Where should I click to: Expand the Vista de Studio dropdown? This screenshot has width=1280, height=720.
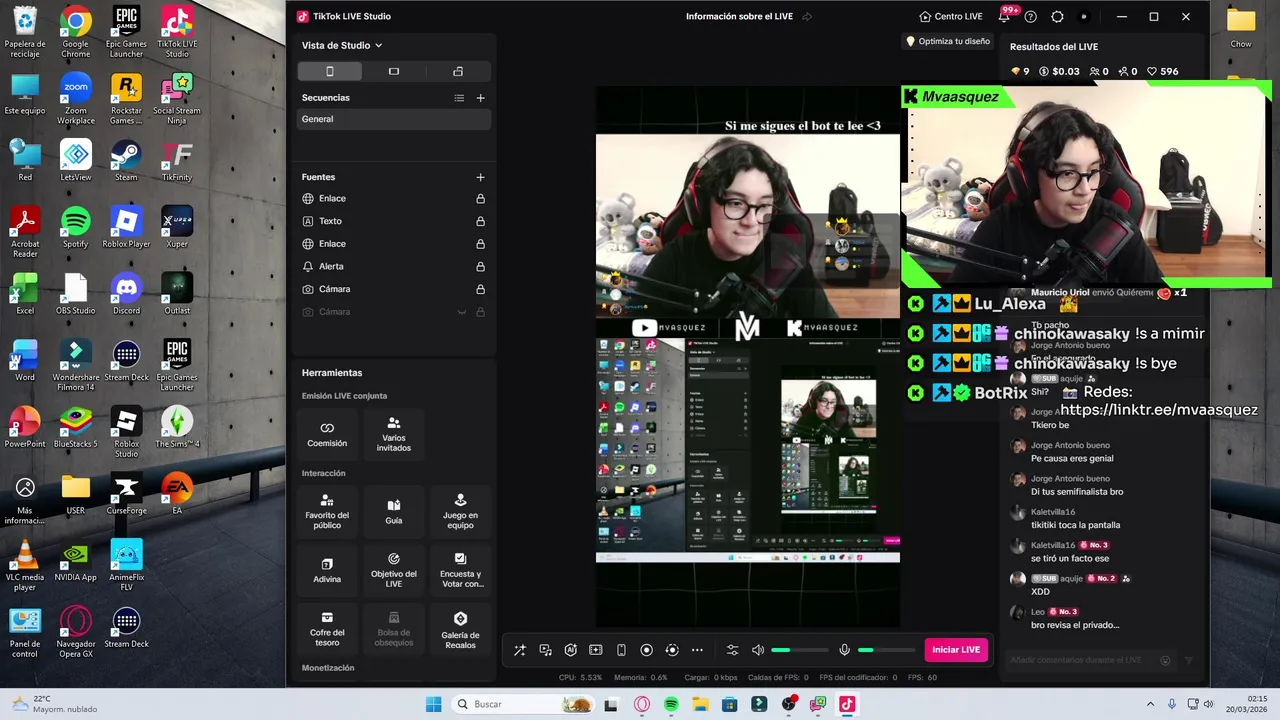(x=342, y=45)
